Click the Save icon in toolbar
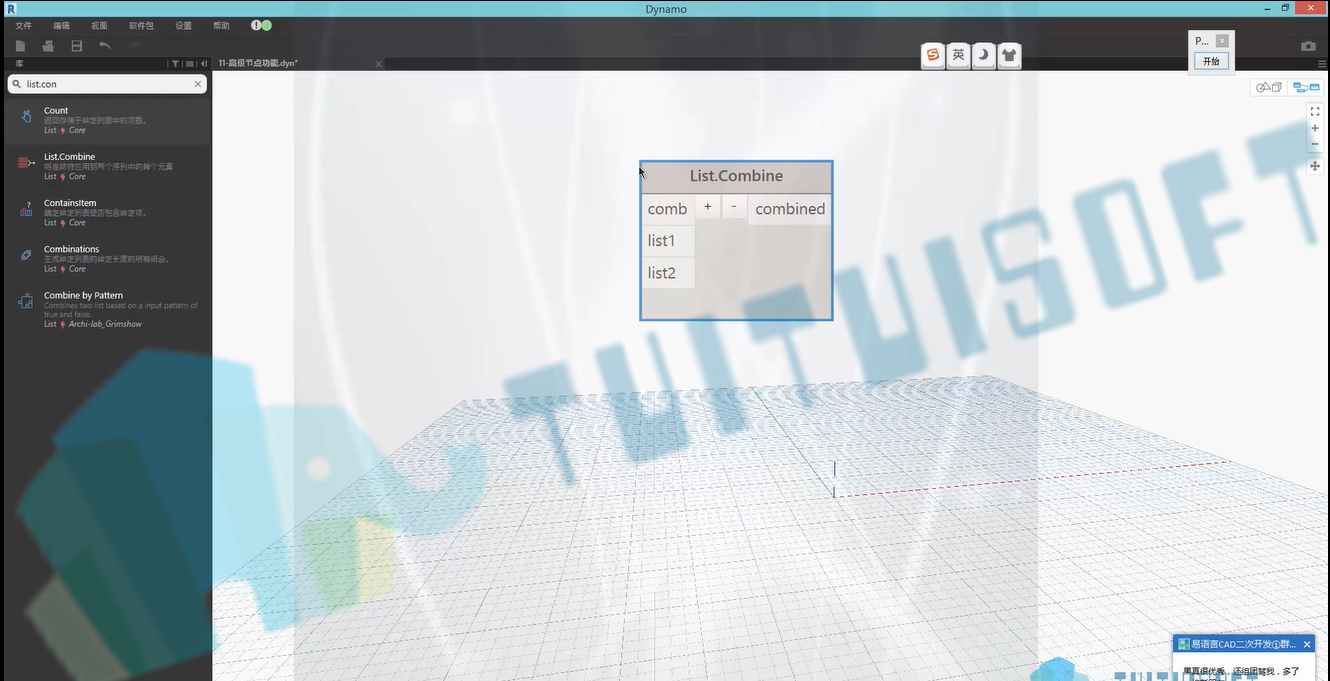Screen dimensions: 1330x681 click(77, 46)
